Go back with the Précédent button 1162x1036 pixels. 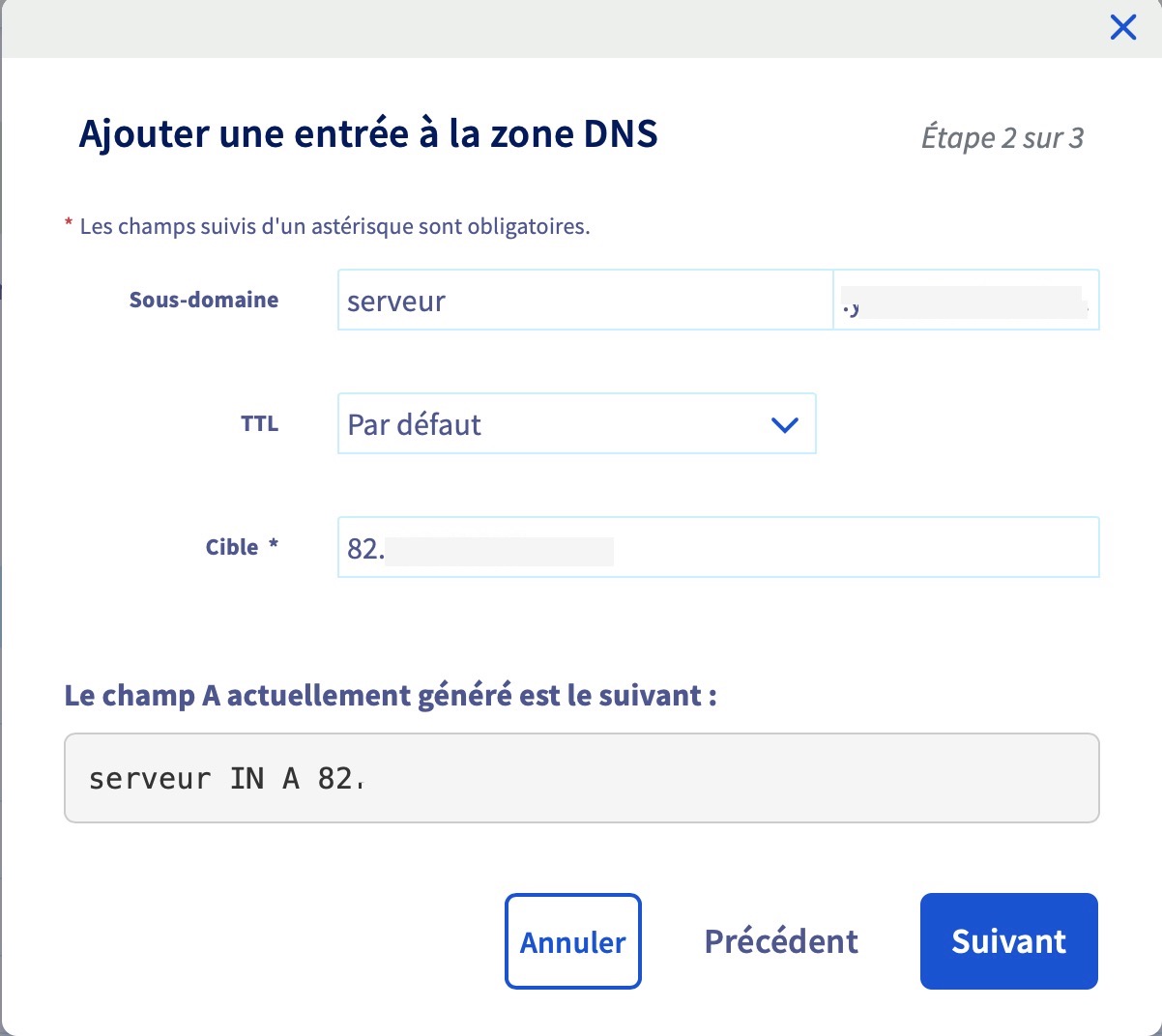coord(781,941)
